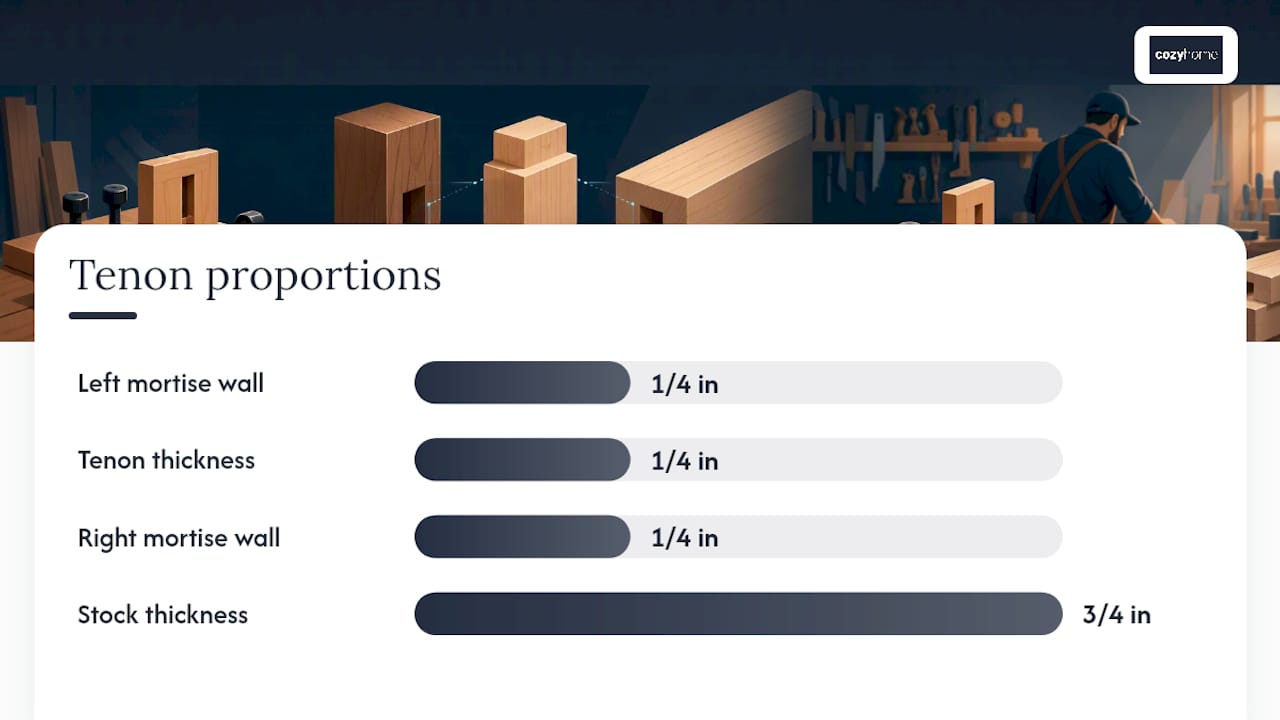Image resolution: width=1280 pixels, height=720 pixels.
Task: Select the Tenon proportions heading
Action: pyautogui.click(x=255, y=275)
